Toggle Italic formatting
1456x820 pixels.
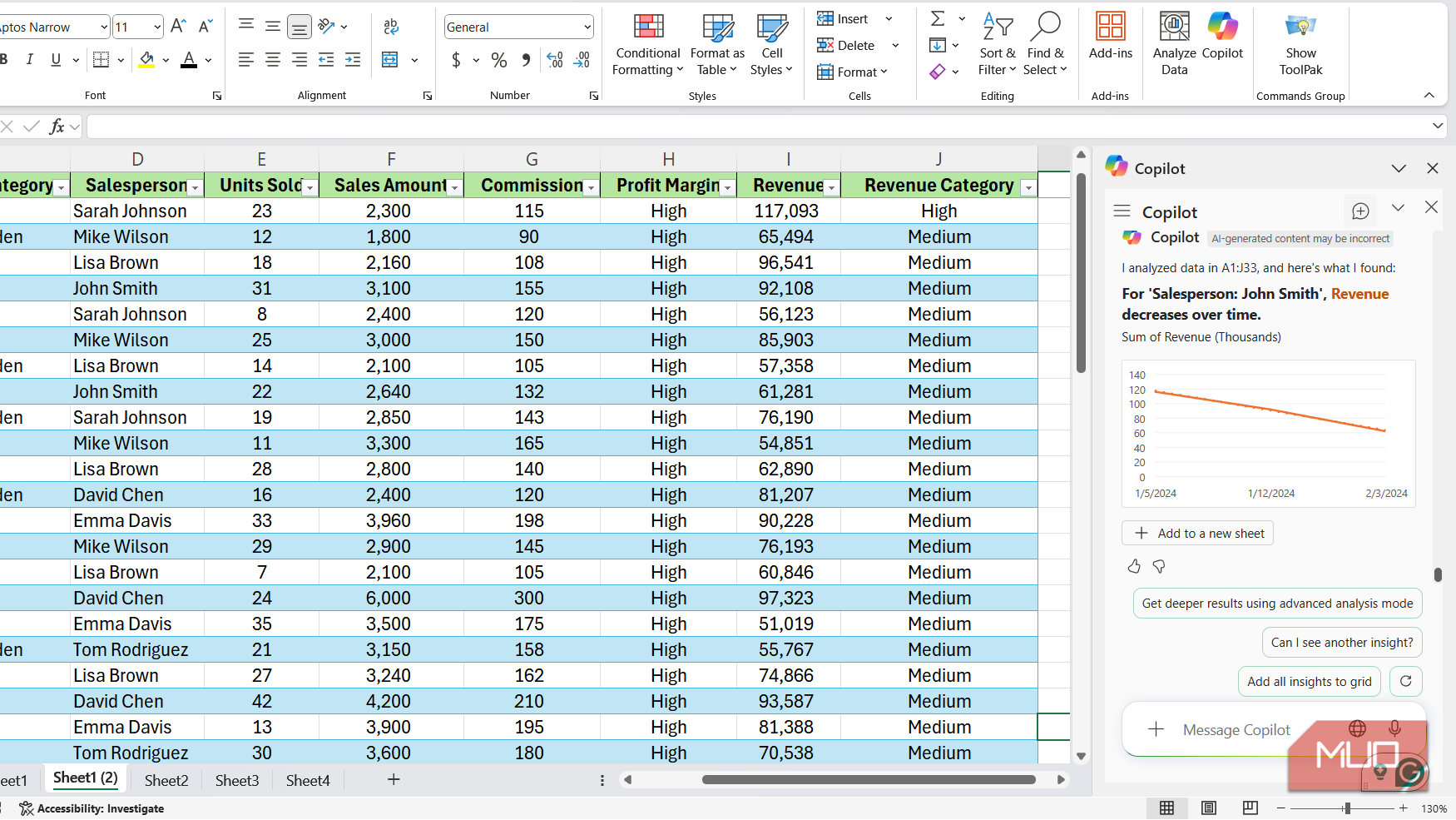pyautogui.click(x=30, y=59)
